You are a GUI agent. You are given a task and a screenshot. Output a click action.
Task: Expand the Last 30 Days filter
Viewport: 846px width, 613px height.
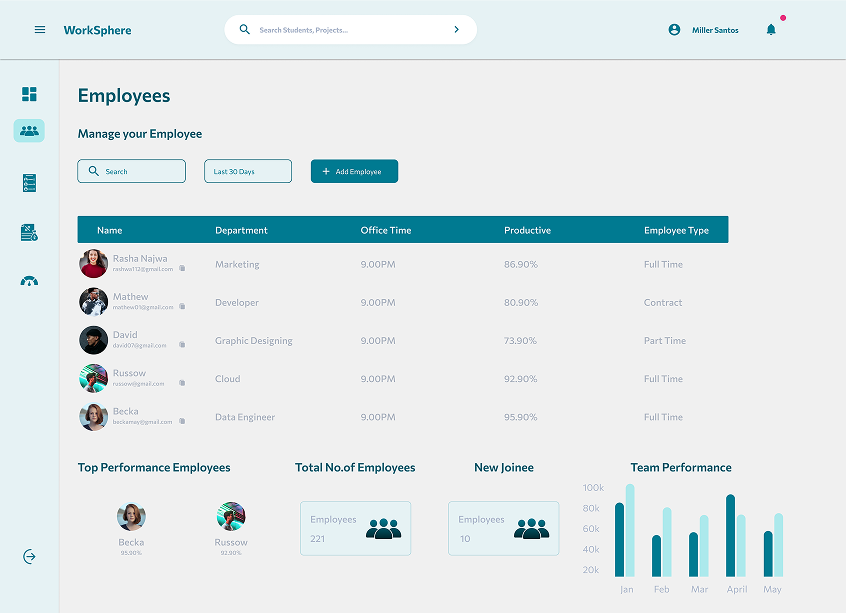pos(248,171)
